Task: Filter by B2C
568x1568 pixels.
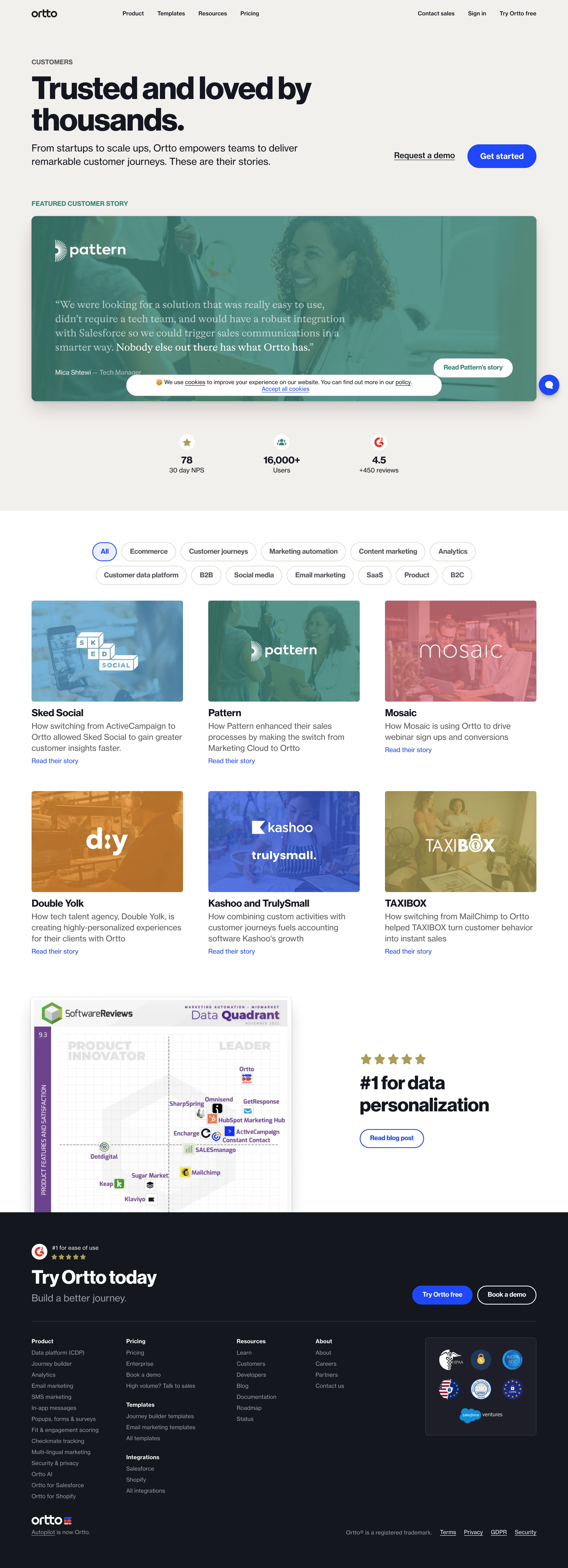Action: tap(457, 575)
